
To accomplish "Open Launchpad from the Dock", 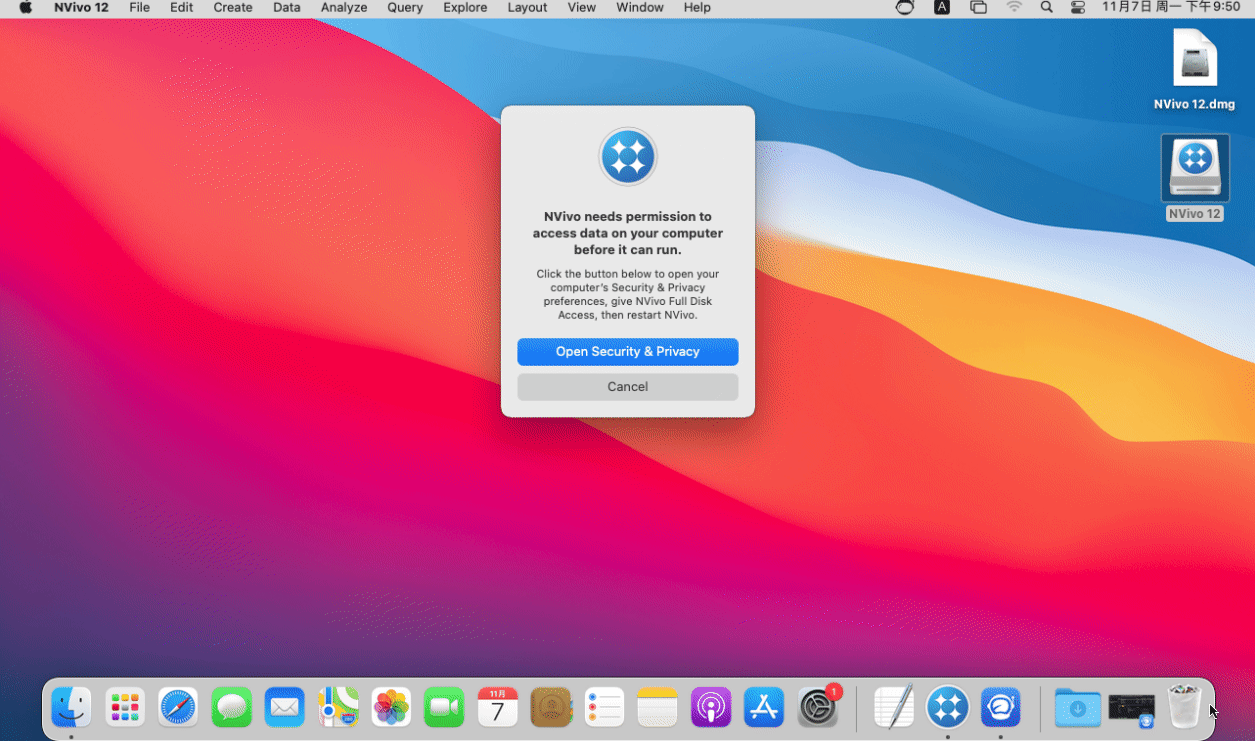I will [x=125, y=708].
